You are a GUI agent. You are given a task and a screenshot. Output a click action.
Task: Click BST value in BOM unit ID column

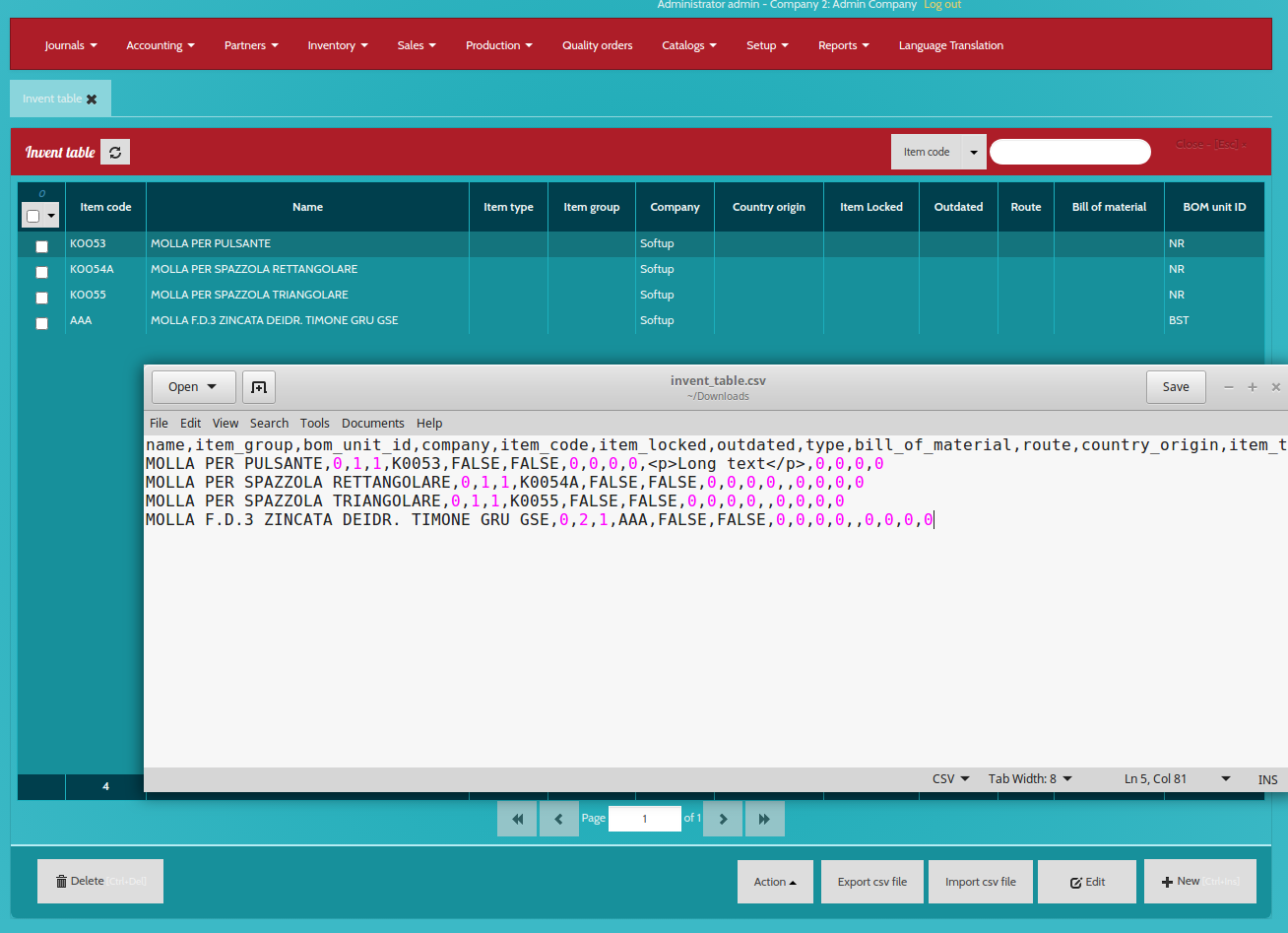[1179, 320]
